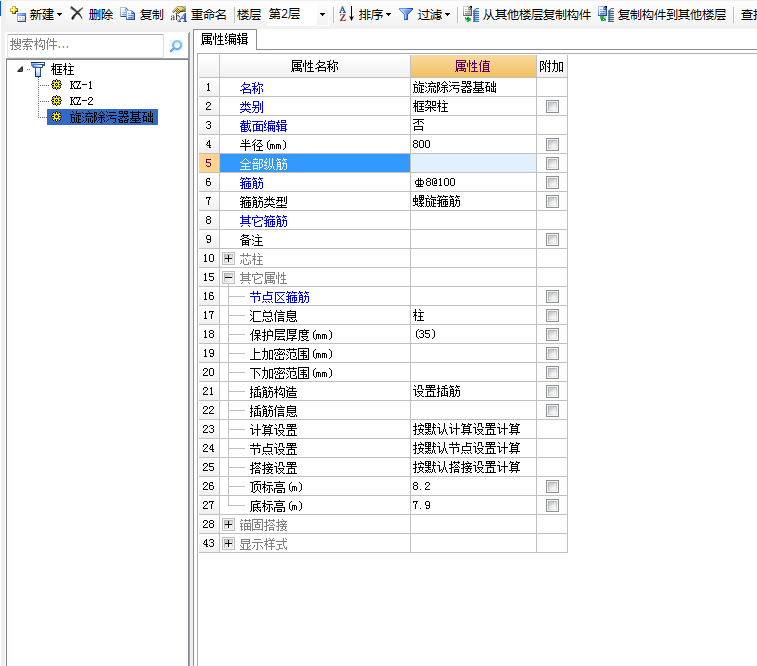Expand the 芯柱 property group
This screenshot has width=757, height=666.
click(x=228, y=259)
